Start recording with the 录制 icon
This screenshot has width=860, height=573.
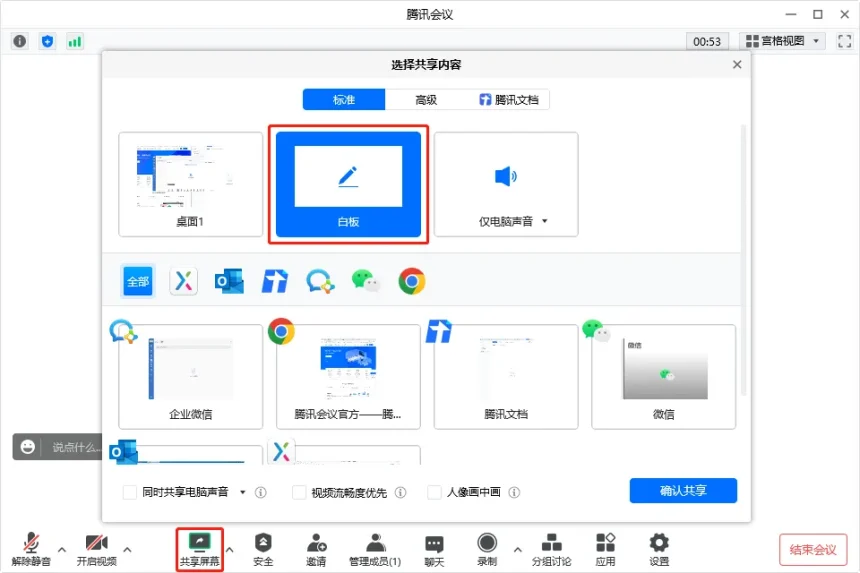487,543
